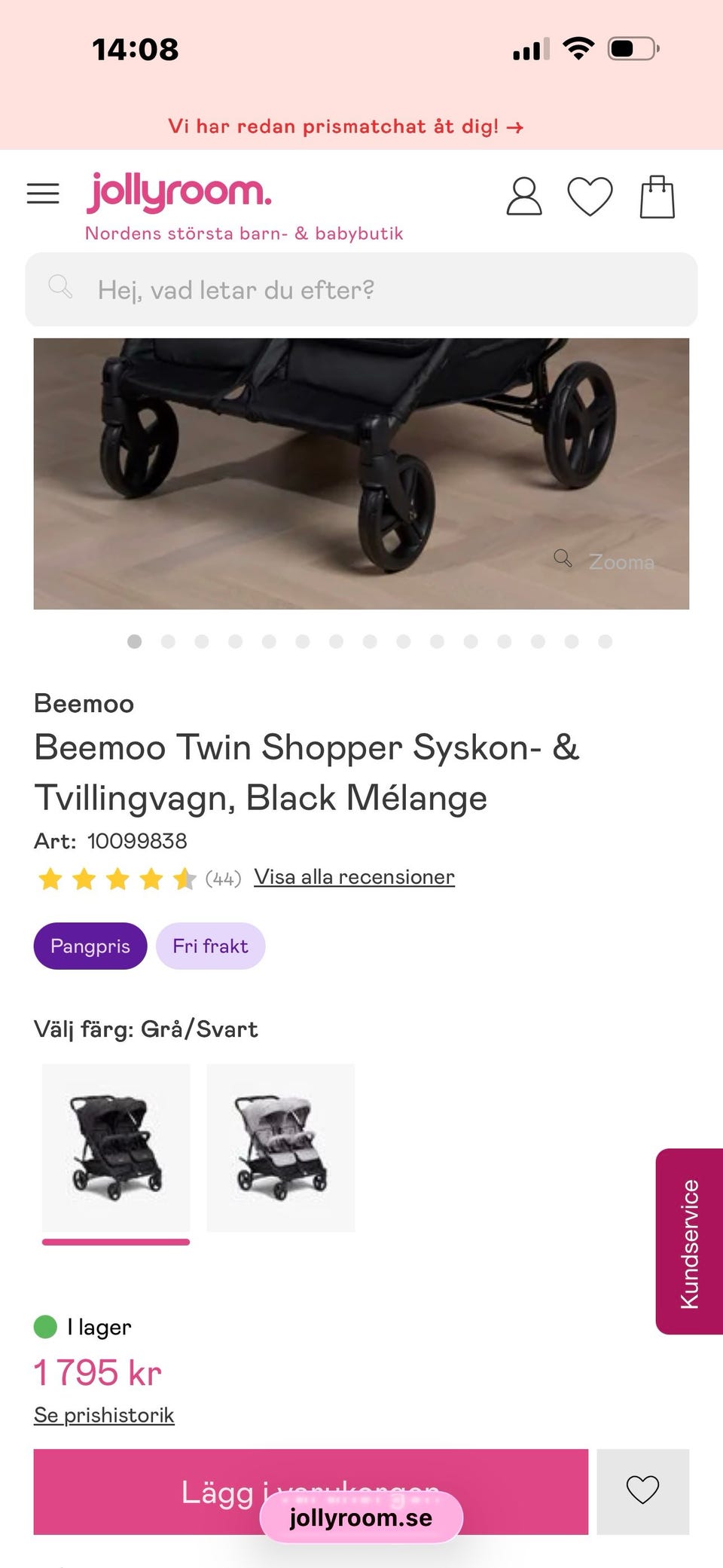
Task: Click the jollyroom logo
Action: pyautogui.click(x=179, y=192)
